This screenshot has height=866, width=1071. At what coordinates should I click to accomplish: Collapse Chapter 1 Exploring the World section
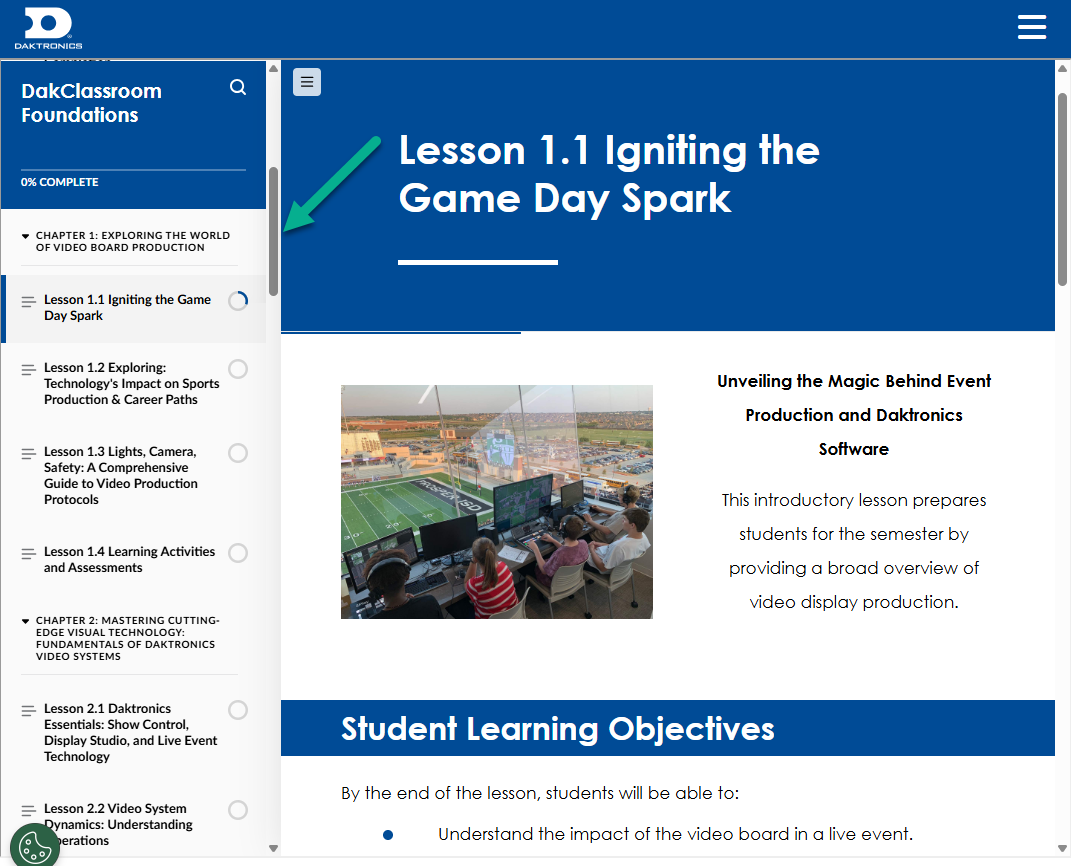[x=26, y=237]
